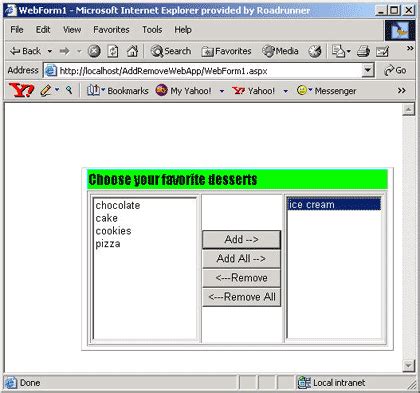Click the Local intranet zone indicator
The width and height of the screenshot is (420, 393).
tap(331, 383)
